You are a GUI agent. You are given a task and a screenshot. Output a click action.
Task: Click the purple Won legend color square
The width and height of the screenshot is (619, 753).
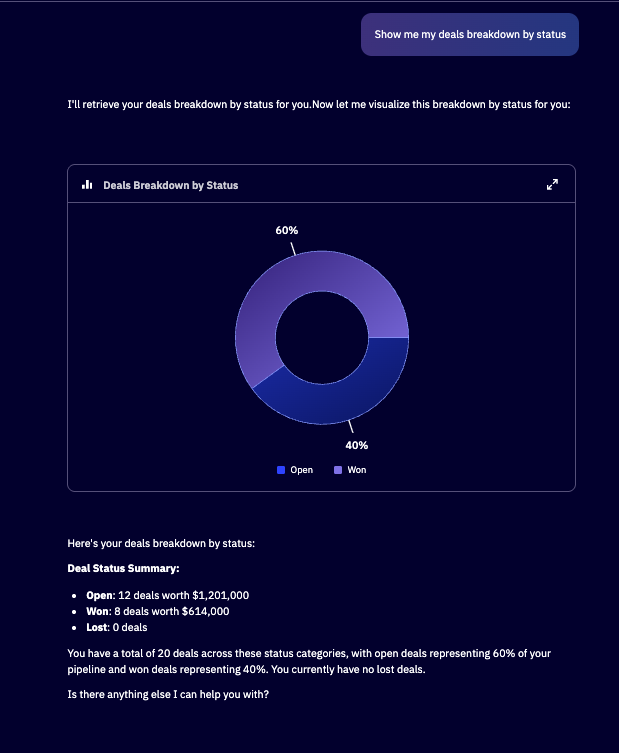point(338,470)
